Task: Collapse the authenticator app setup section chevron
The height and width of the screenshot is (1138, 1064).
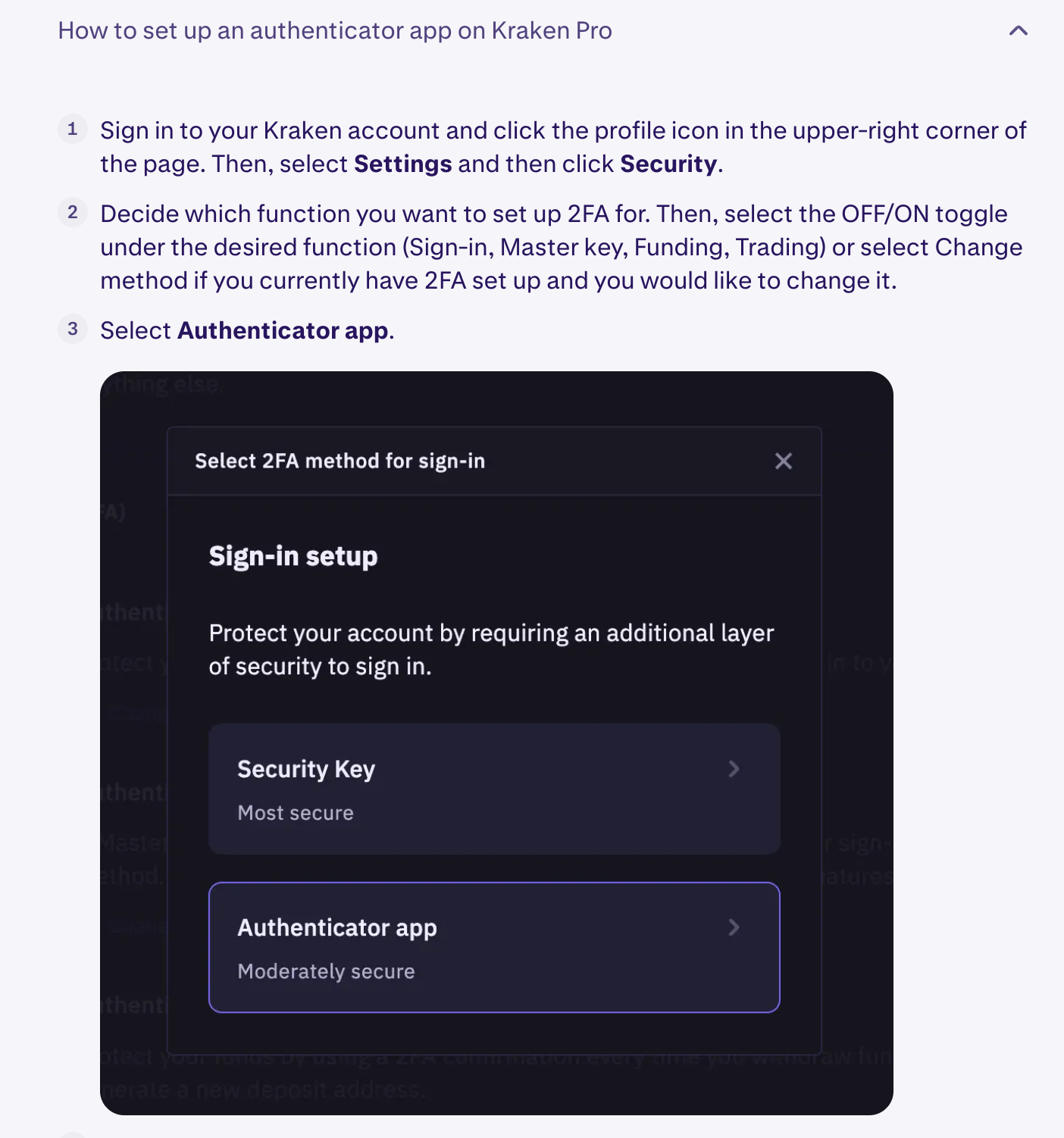Action: tap(1018, 31)
